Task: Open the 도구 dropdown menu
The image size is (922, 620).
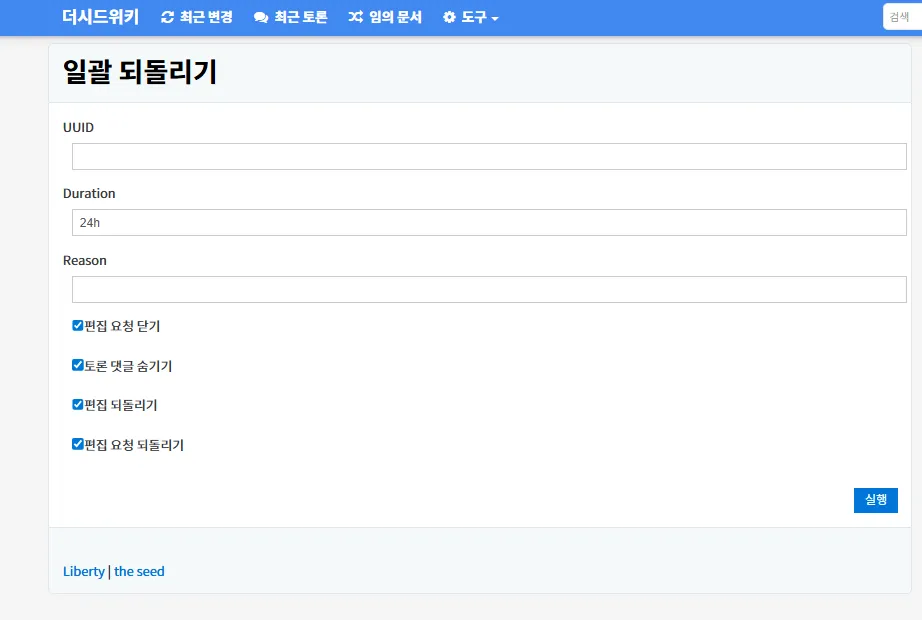Action: [470, 17]
